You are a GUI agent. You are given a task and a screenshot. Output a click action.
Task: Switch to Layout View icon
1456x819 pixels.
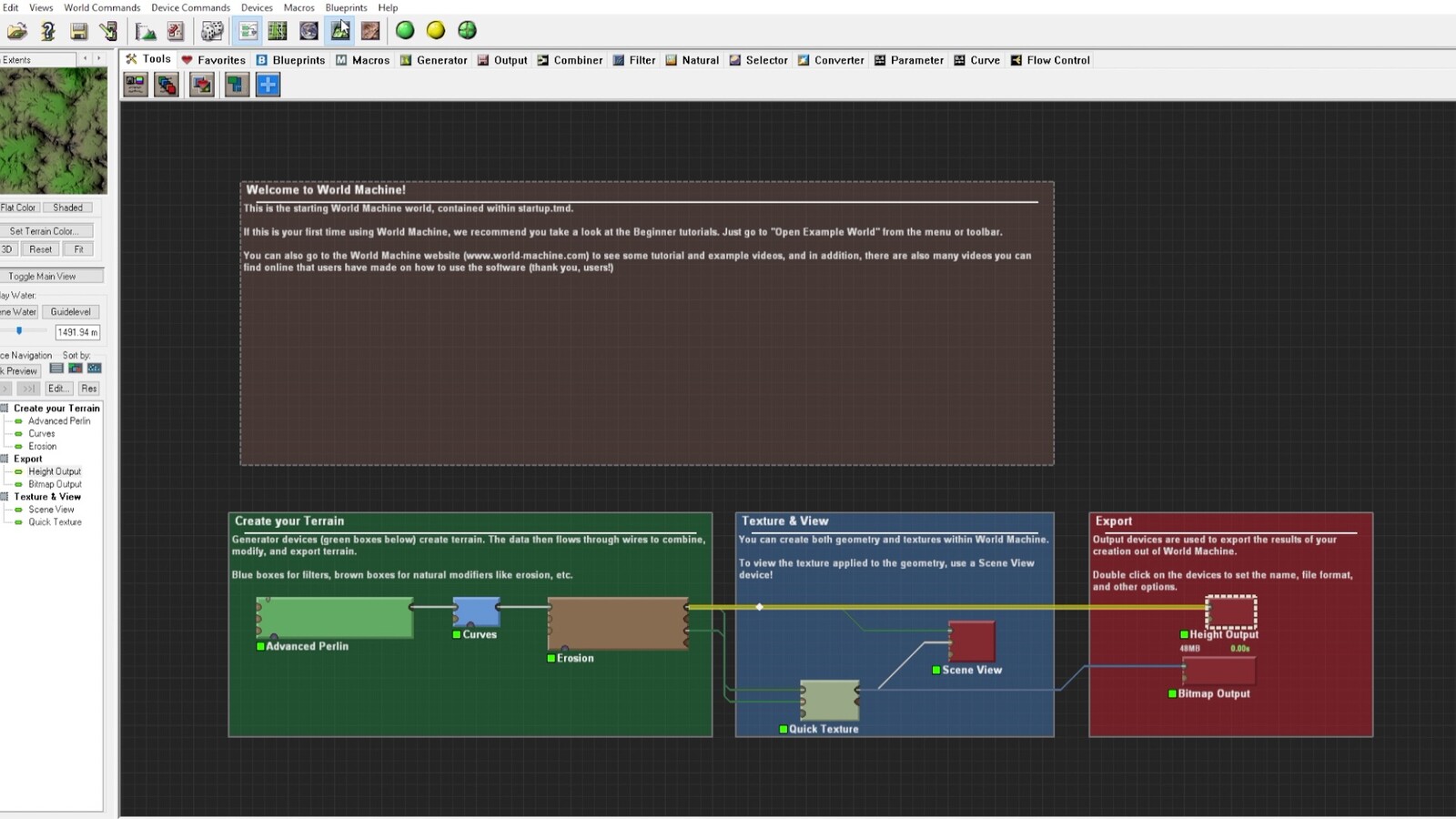[278, 31]
